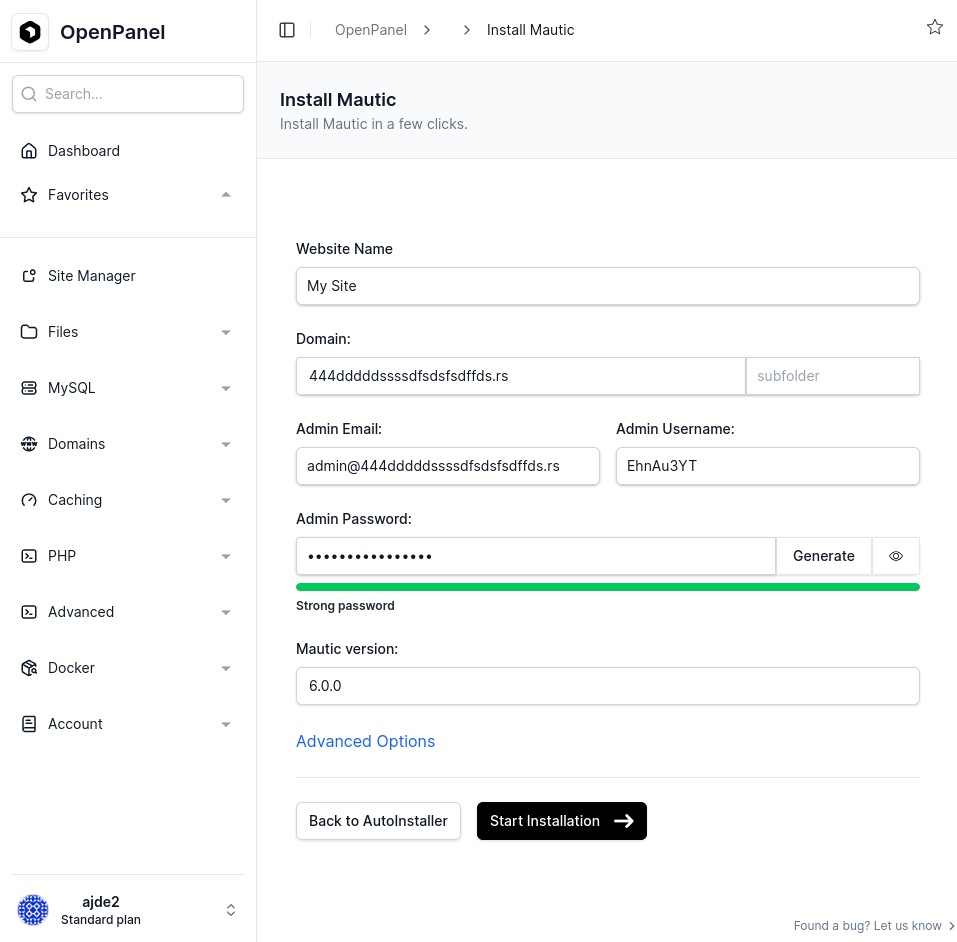Click Found a bug? Let us know
Screen dimensions: 957x942
click(873, 926)
